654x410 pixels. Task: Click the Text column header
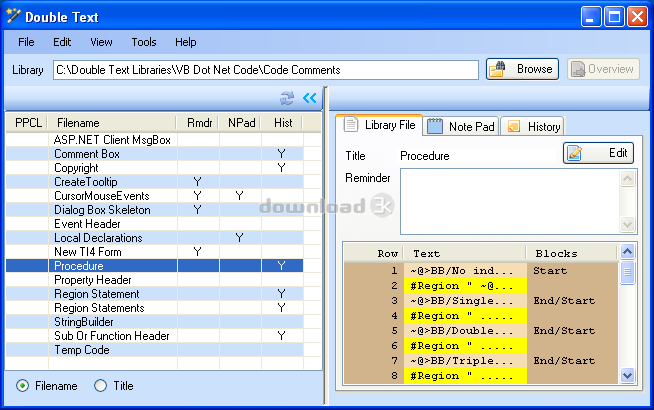click(x=465, y=253)
